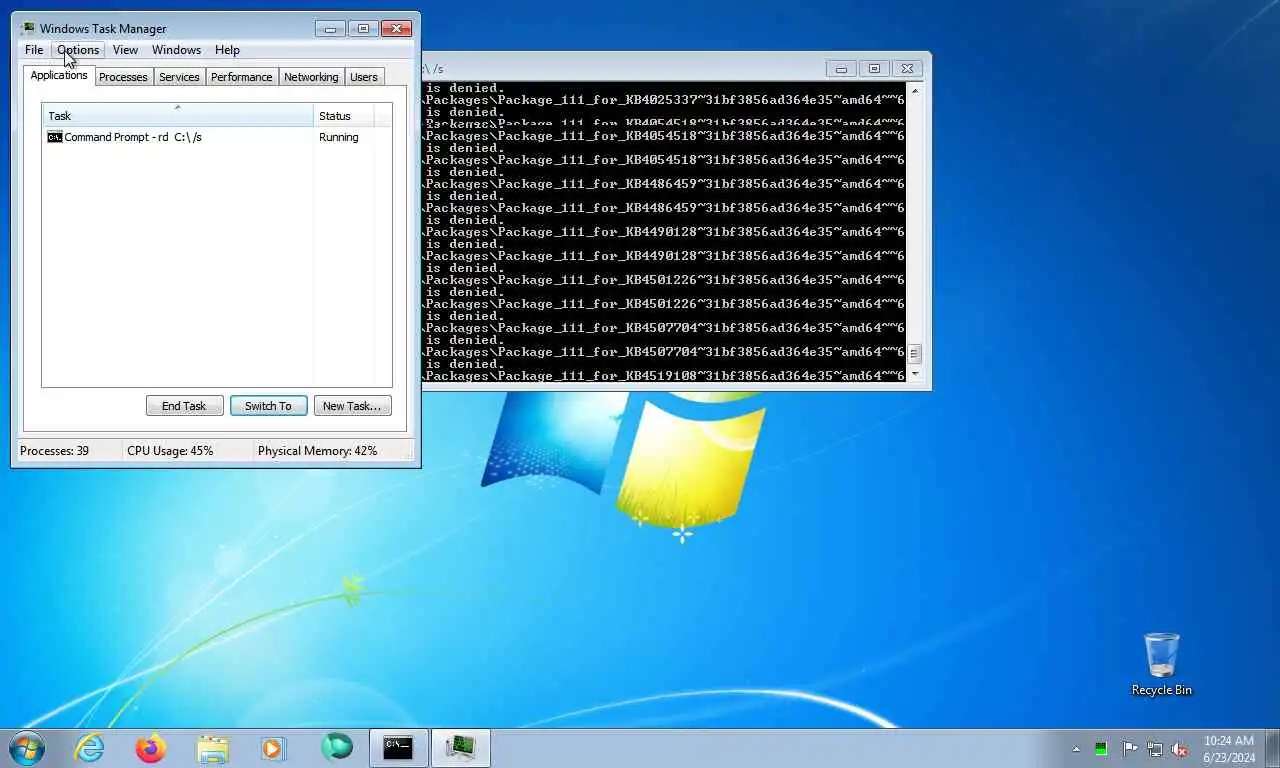Sort applications by the Task column header
1280x768 pixels.
[x=178, y=116]
